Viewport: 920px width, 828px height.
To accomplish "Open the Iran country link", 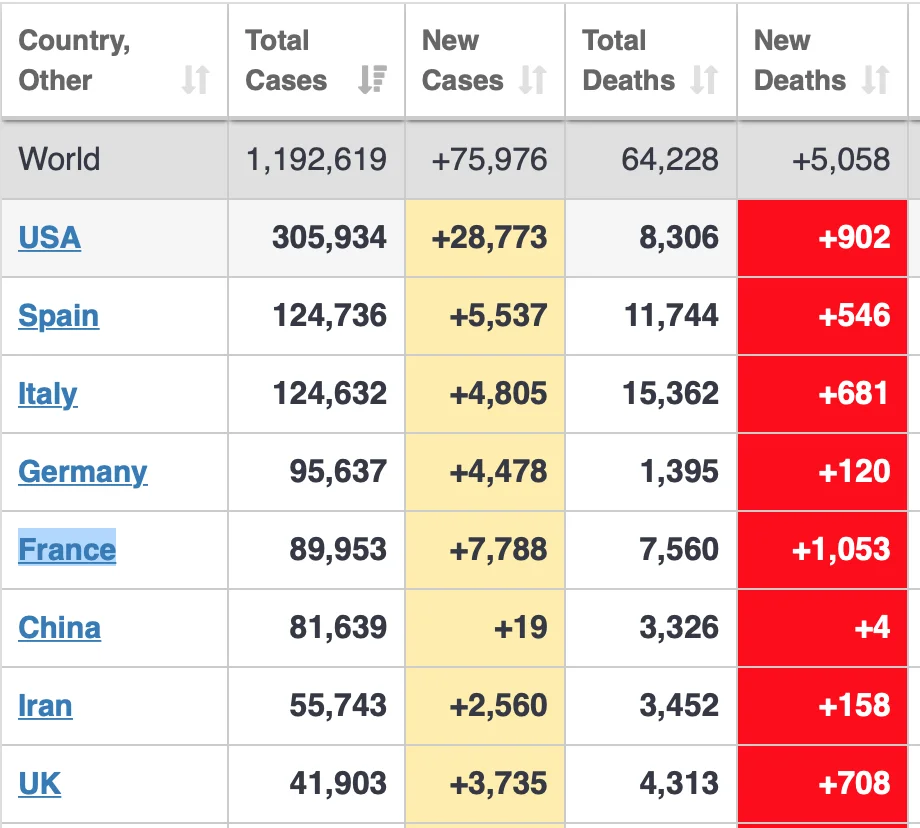I will 45,706.
